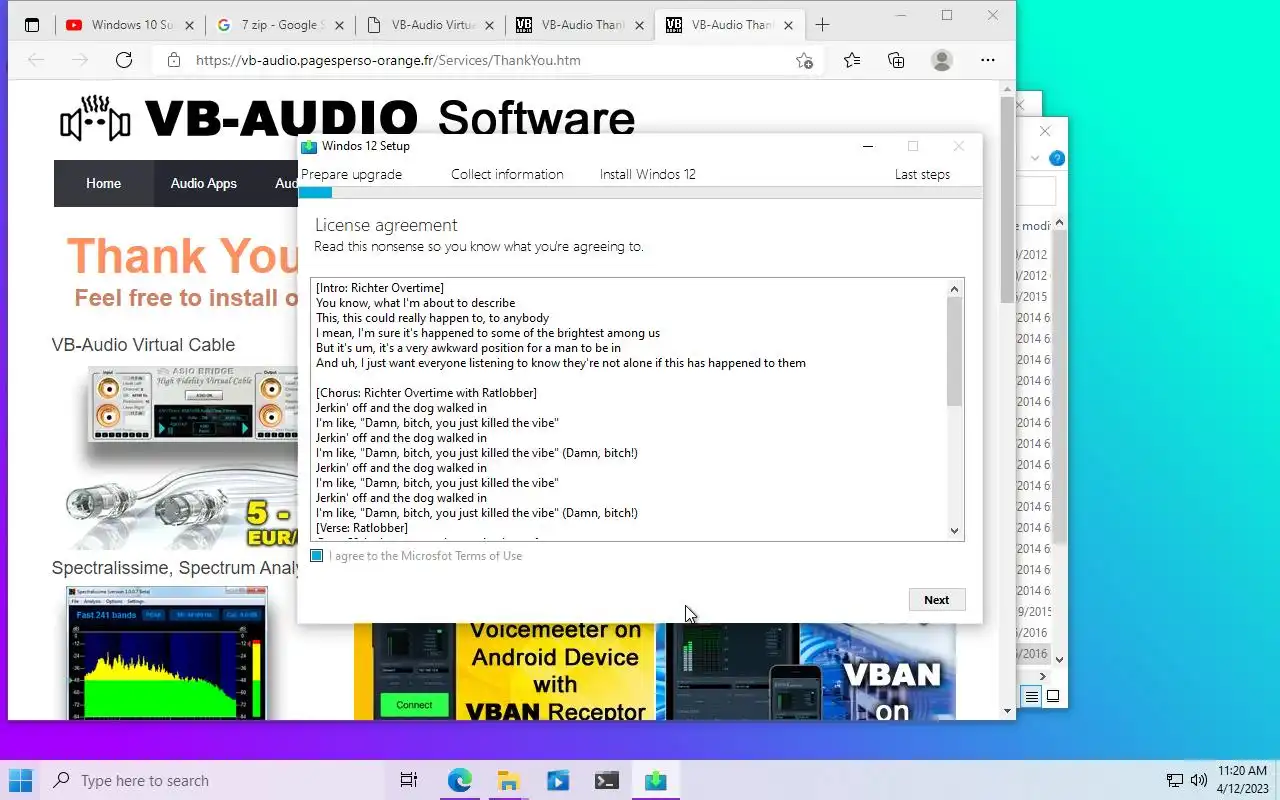Viewport: 1280px width, 800px height.
Task: Open the Windos 12 Setup taskbar icon
Action: point(655,780)
